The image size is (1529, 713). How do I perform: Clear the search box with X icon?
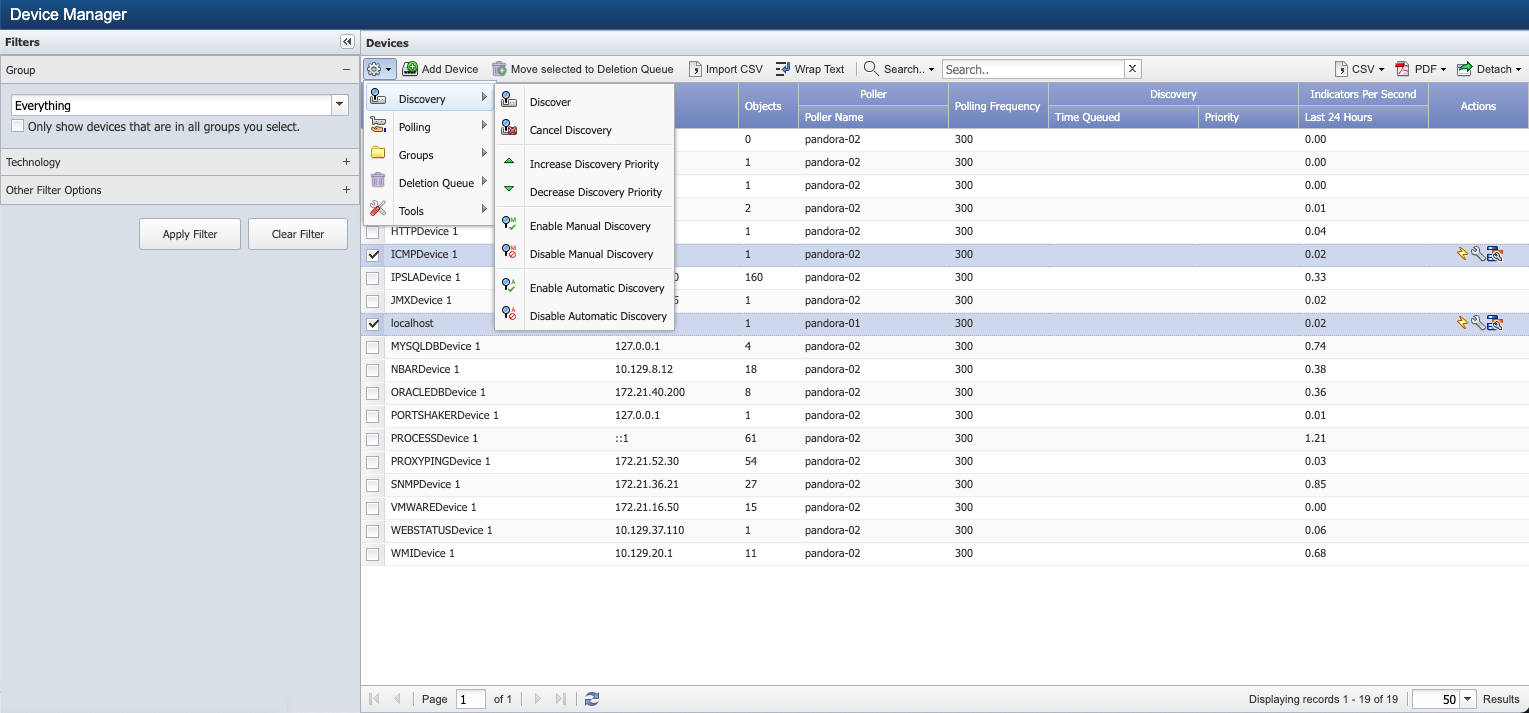(1132, 69)
